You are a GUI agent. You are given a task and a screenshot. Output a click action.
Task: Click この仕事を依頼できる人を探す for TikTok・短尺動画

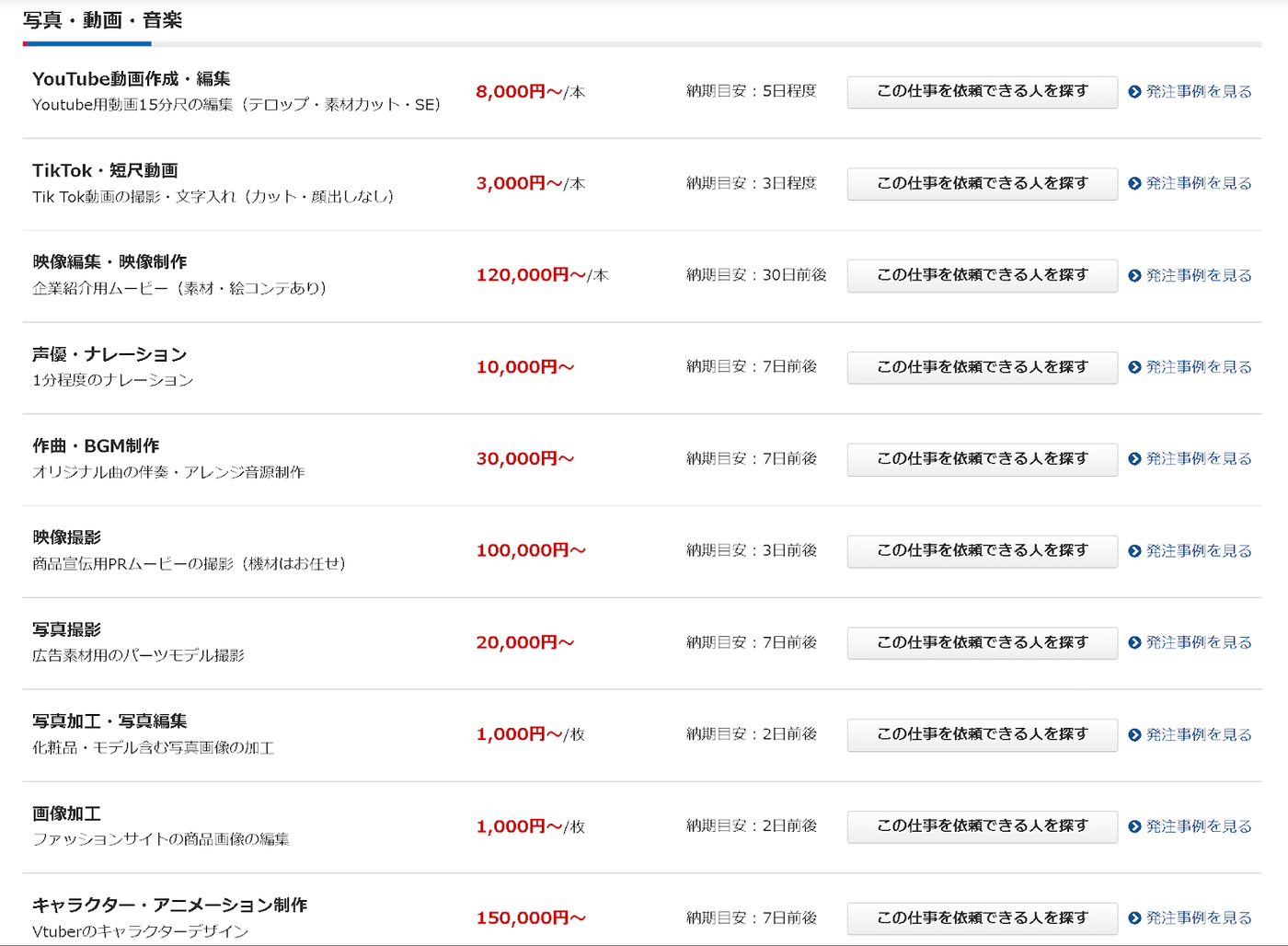(982, 183)
